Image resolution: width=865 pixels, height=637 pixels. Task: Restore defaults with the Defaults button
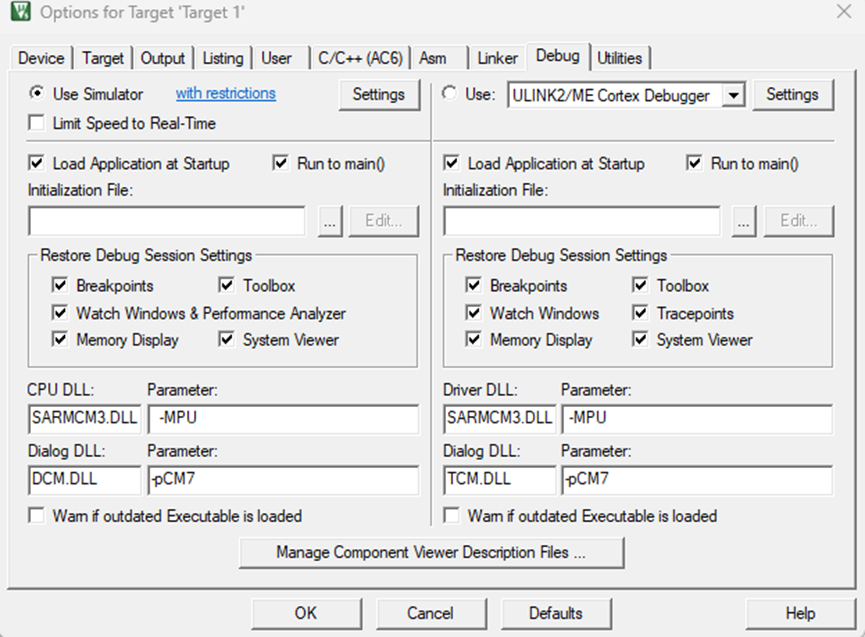click(556, 613)
